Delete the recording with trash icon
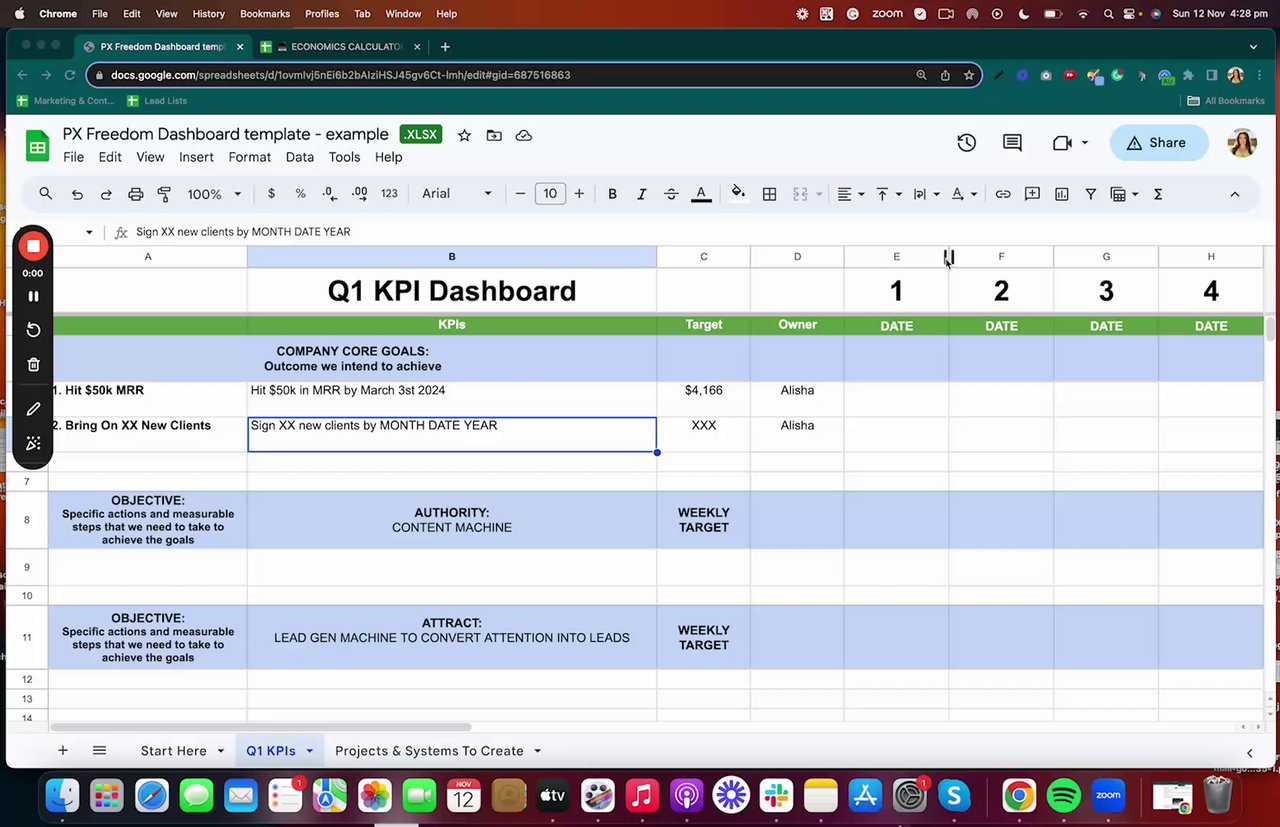1280x827 pixels. (33, 365)
